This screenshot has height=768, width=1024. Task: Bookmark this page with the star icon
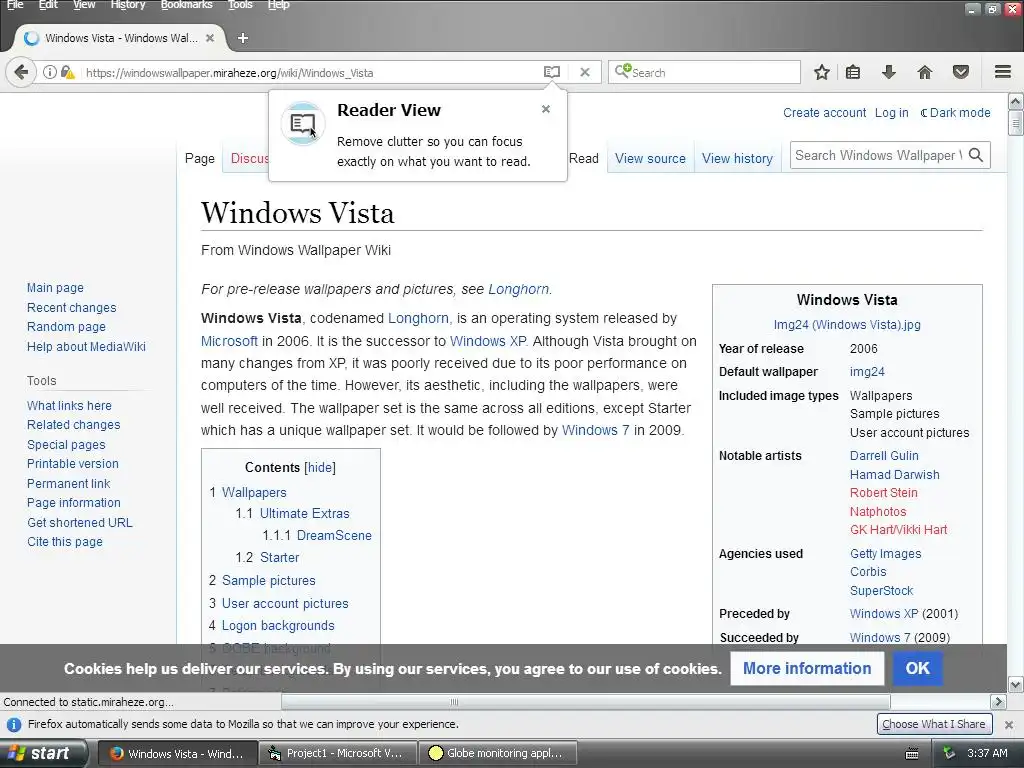822,72
